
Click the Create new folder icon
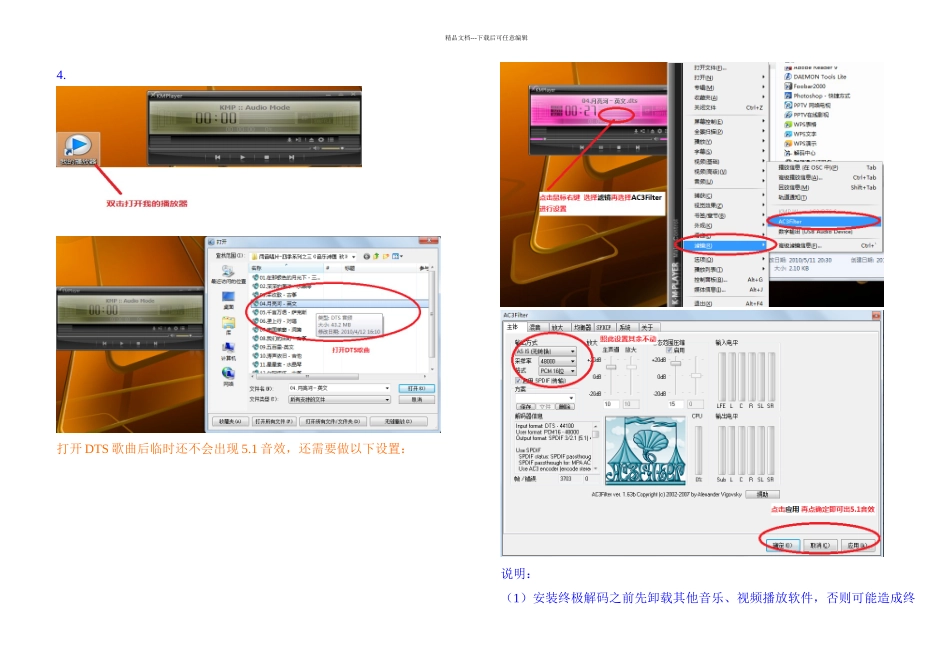pos(385,256)
